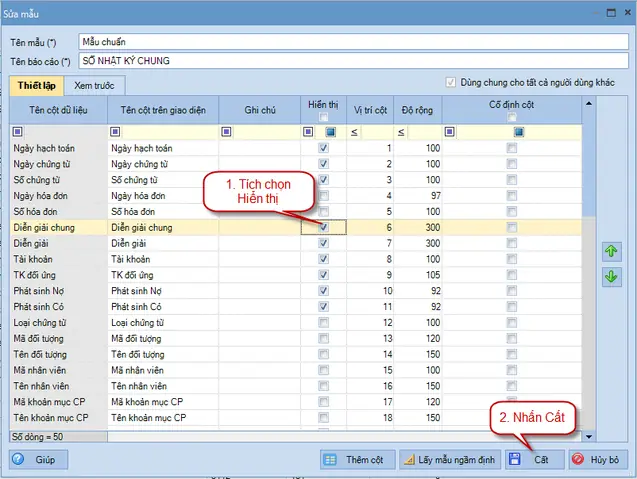Viewport: 637px width, 479px height.
Task: Click the blue help question-mark icon
Action: coord(18,459)
